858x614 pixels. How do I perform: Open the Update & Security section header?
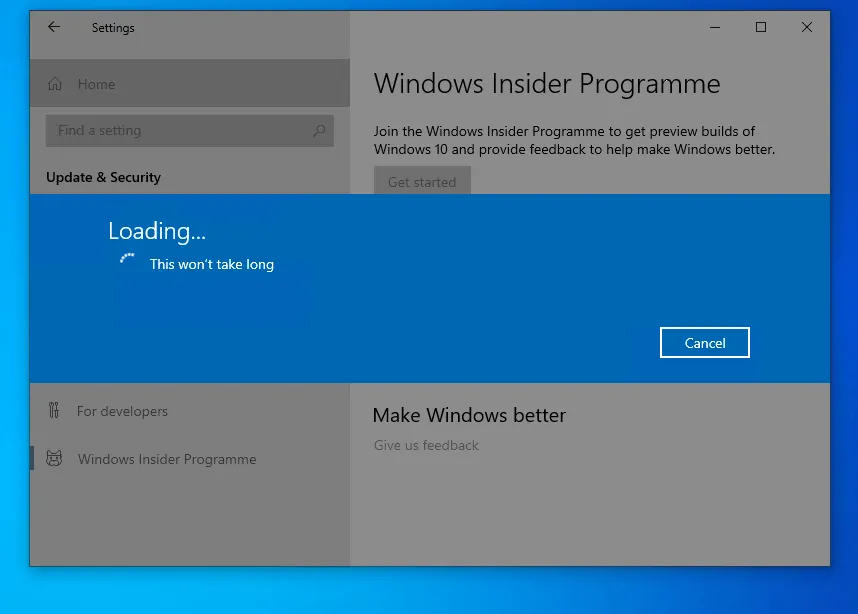(103, 177)
